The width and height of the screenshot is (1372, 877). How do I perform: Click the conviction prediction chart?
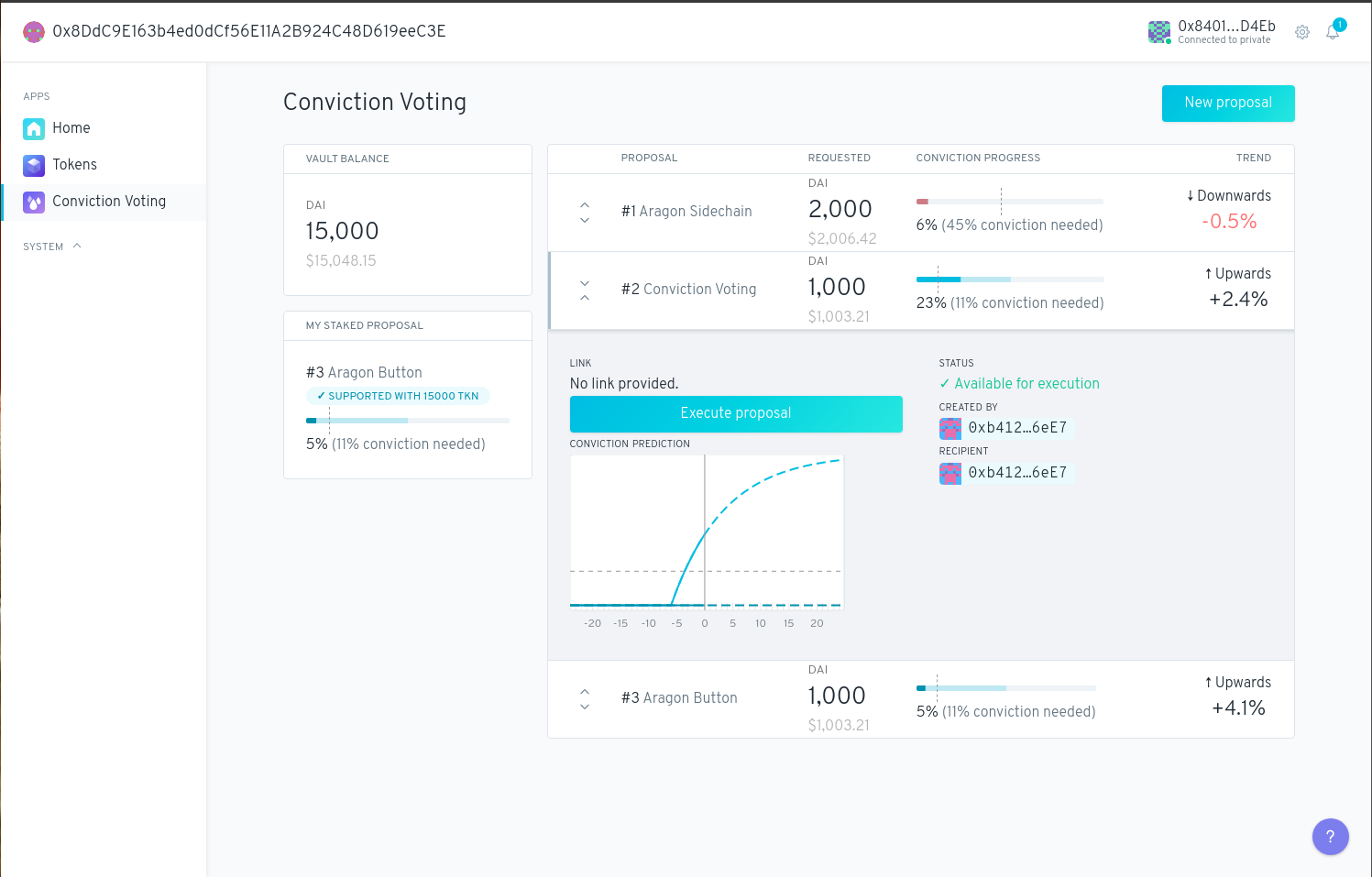coord(707,532)
